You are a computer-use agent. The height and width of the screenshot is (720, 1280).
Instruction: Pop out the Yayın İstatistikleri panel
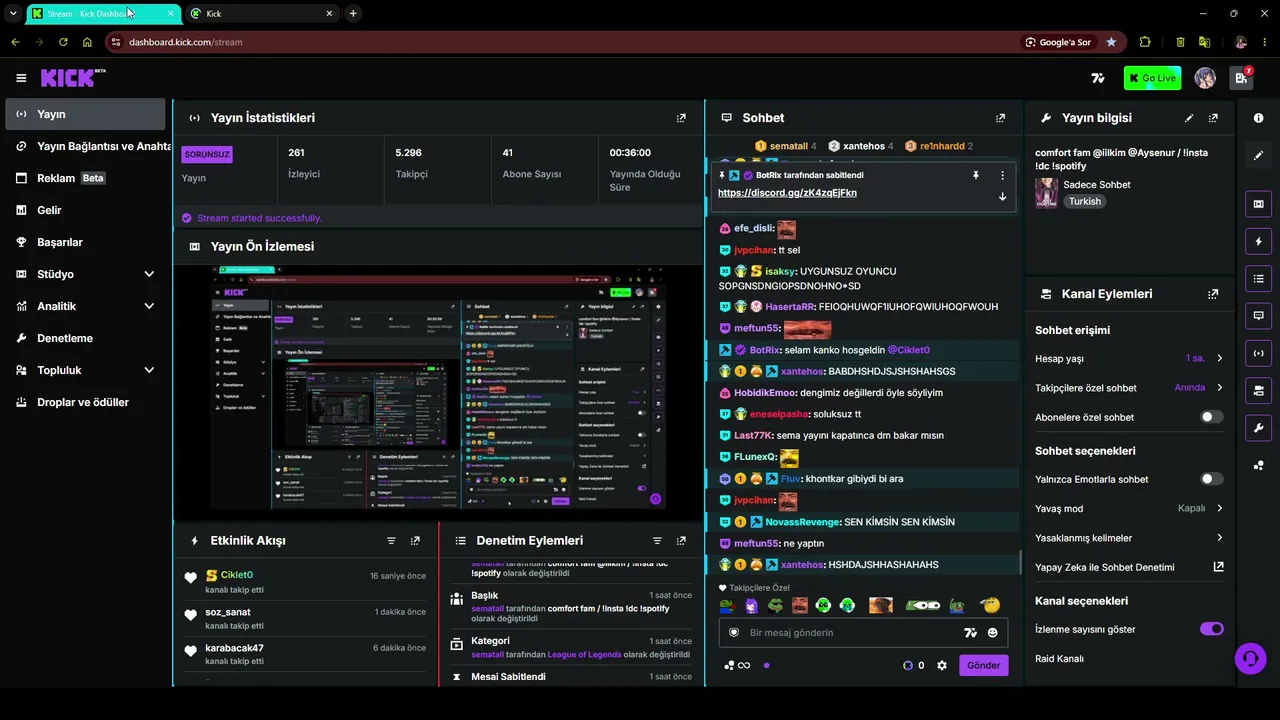click(681, 118)
